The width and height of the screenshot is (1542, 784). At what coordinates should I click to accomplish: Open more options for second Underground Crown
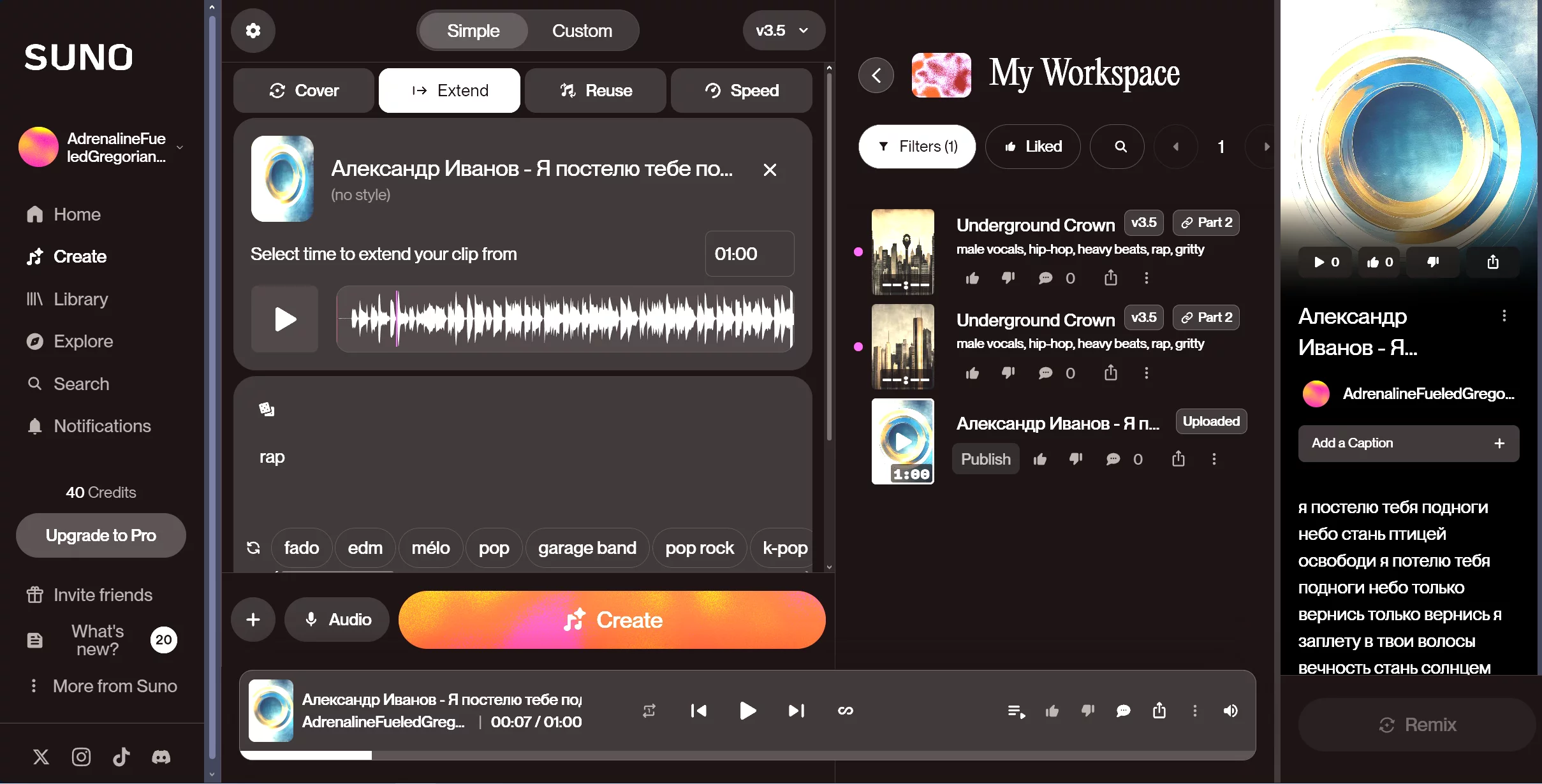[x=1147, y=373]
